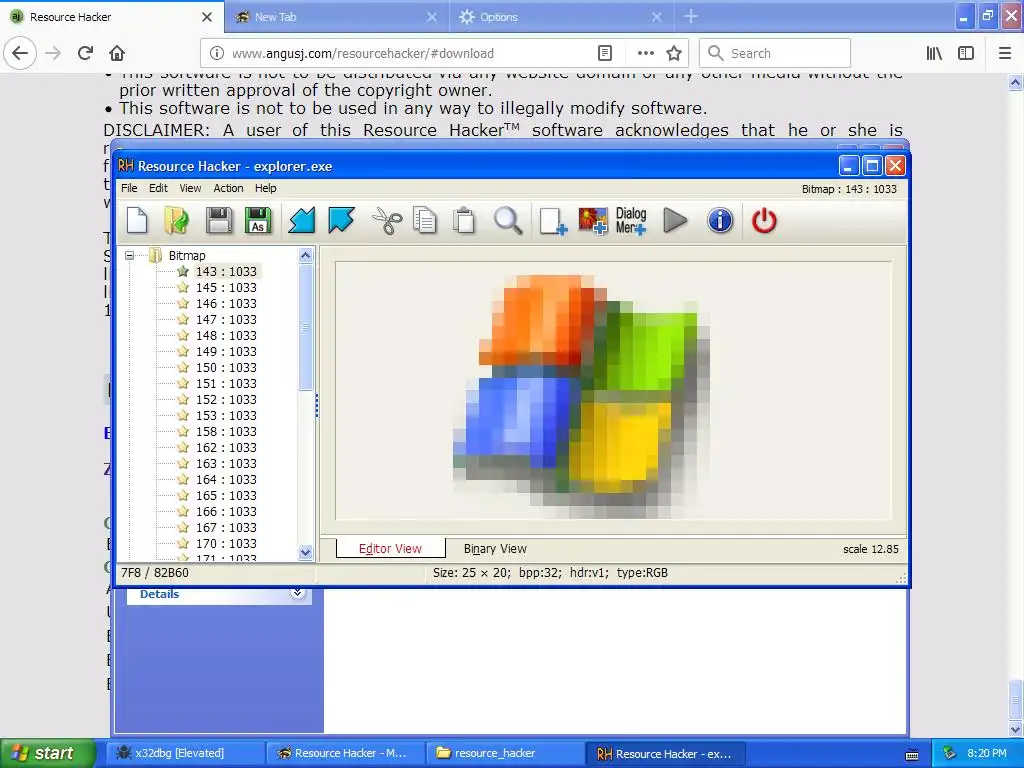This screenshot has height=768, width=1024.
Task: Compile script with the gray play icon
Action: 675,221
